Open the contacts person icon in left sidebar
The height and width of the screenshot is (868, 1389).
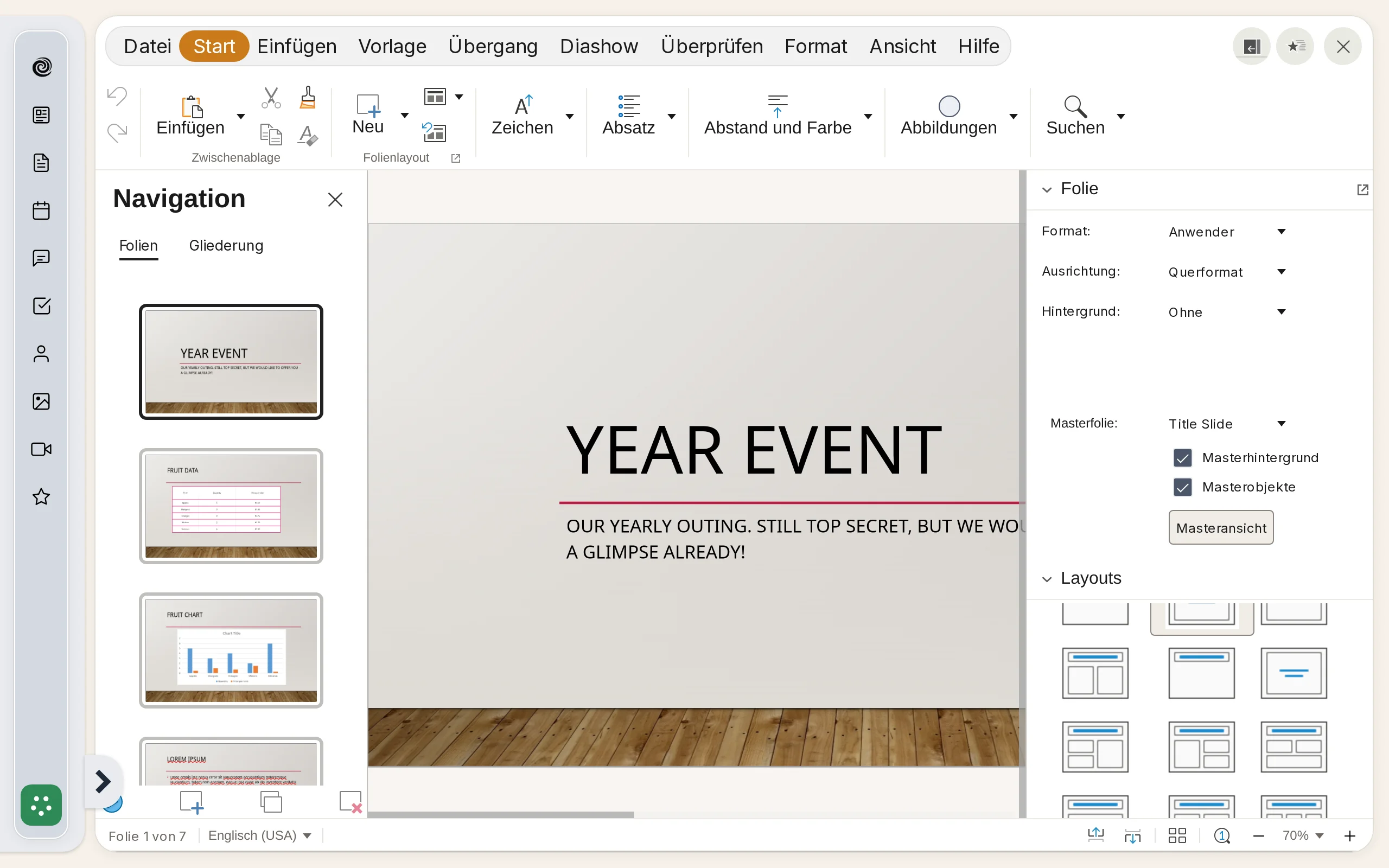tap(41, 354)
